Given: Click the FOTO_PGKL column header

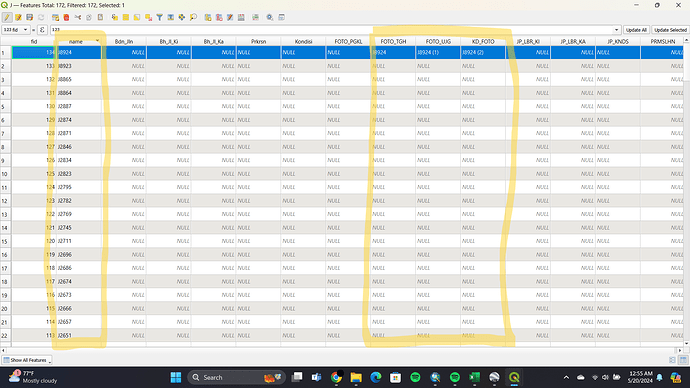Looking at the screenshot, I should 348,41.
